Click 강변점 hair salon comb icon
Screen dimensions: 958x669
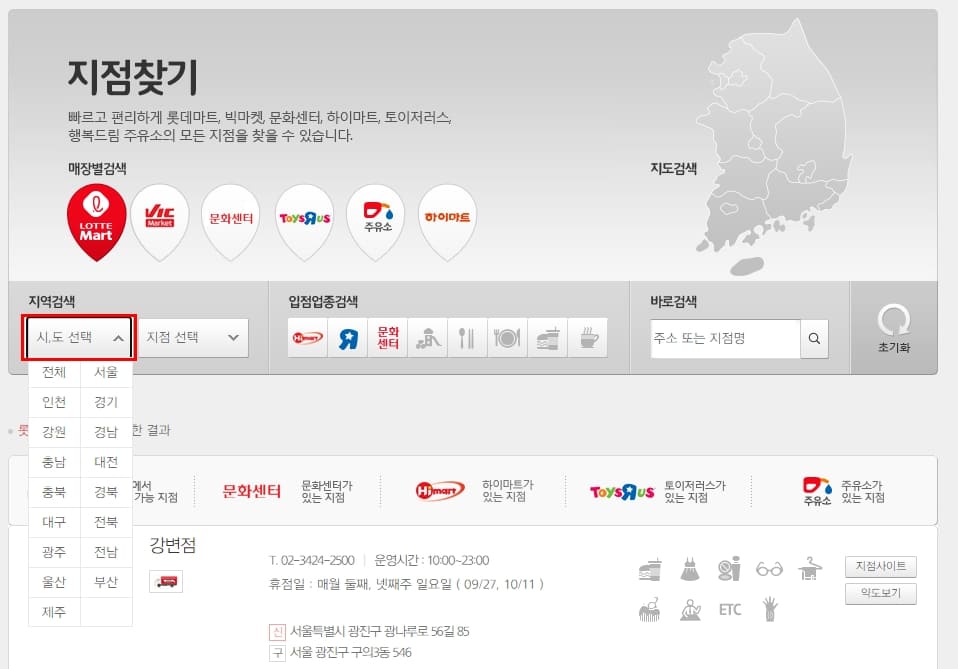point(649,609)
